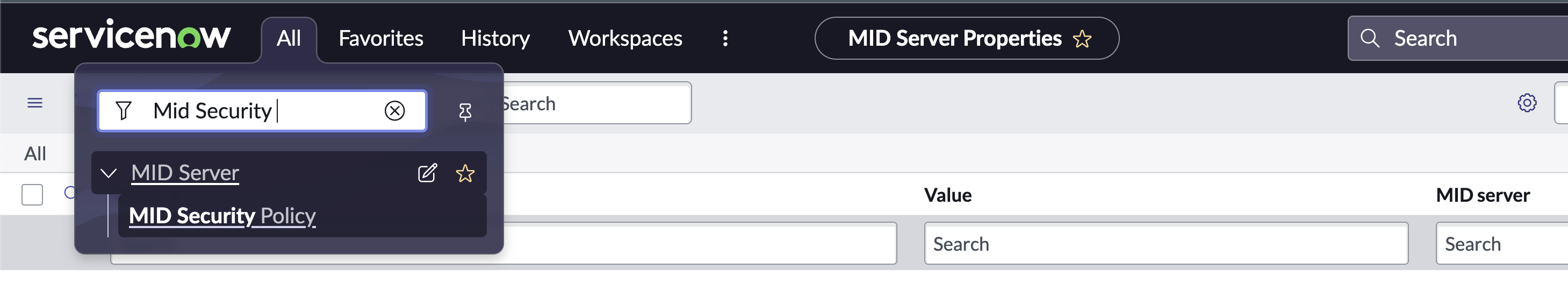Viewport: 1568px width, 283px height.
Task: Clear the navigator filter text
Action: 394,110
